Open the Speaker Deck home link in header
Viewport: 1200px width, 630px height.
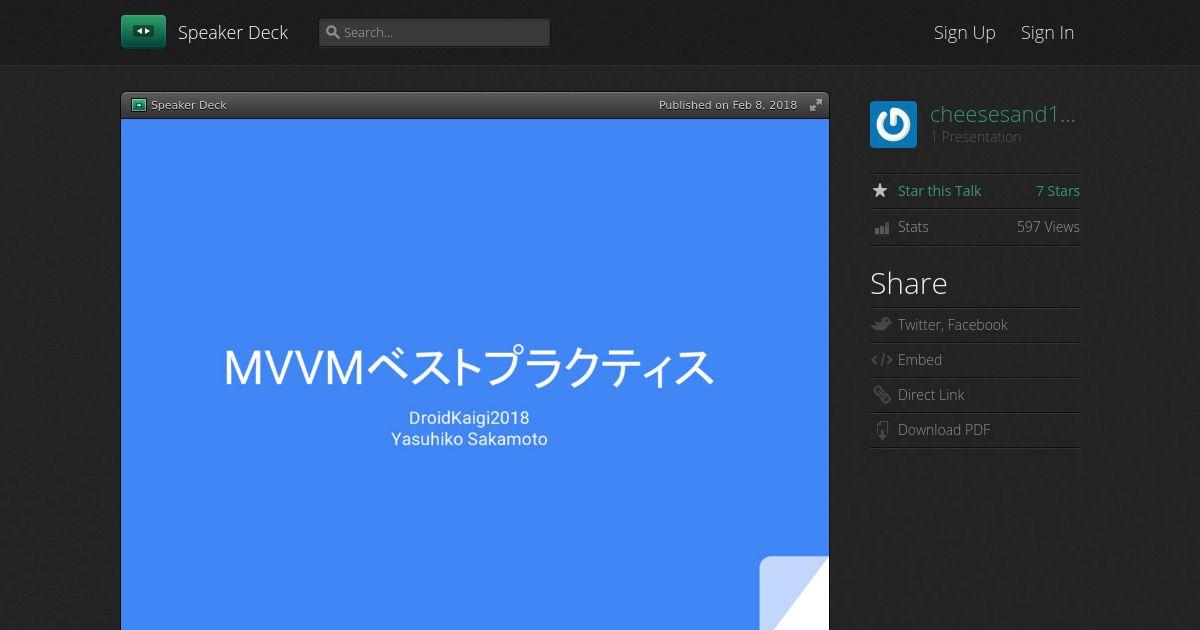pos(233,32)
